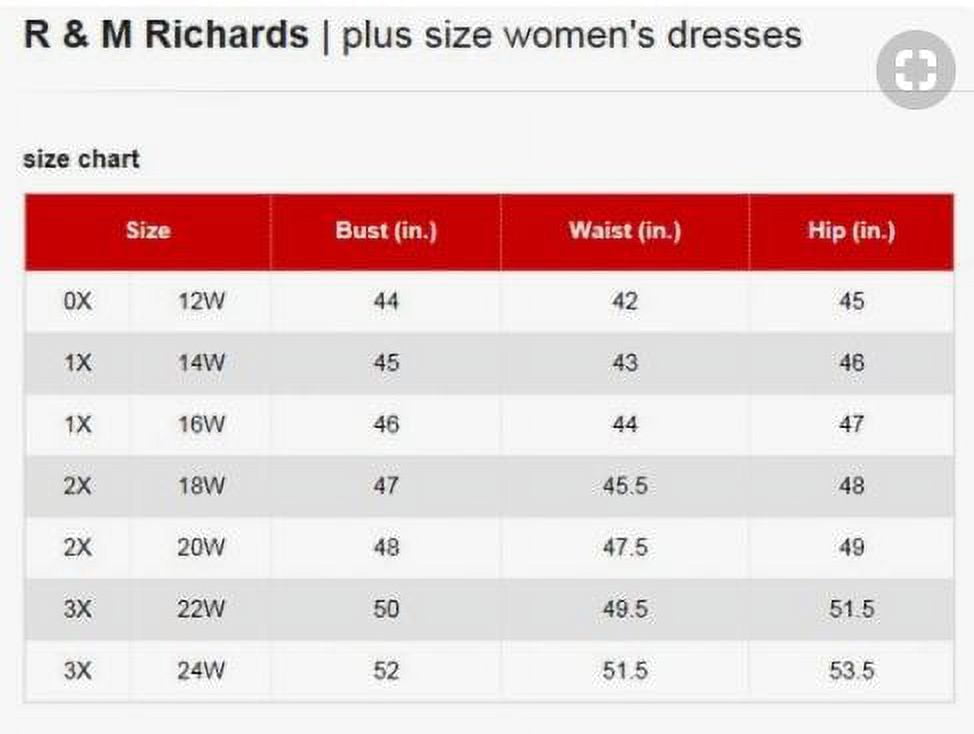This screenshot has width=974, height=734.
Task: Click the circular visual search icon
Action: pos(916,70)
